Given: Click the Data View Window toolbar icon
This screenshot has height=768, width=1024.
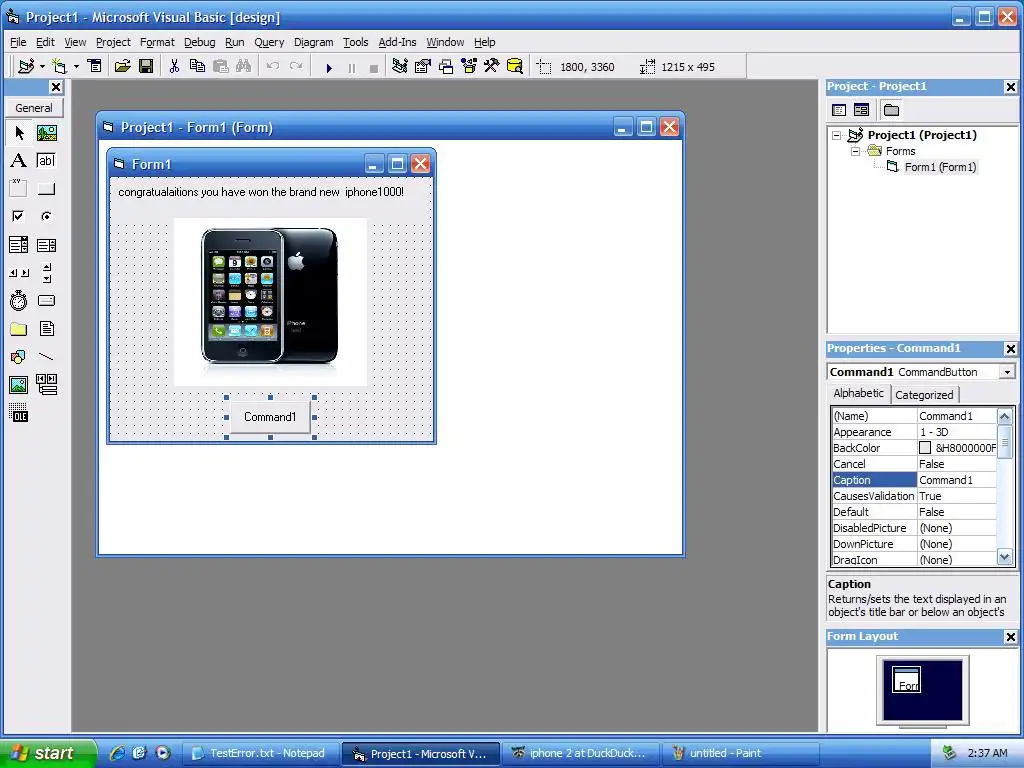Looking at the screenshot, I should pos(515,67).
